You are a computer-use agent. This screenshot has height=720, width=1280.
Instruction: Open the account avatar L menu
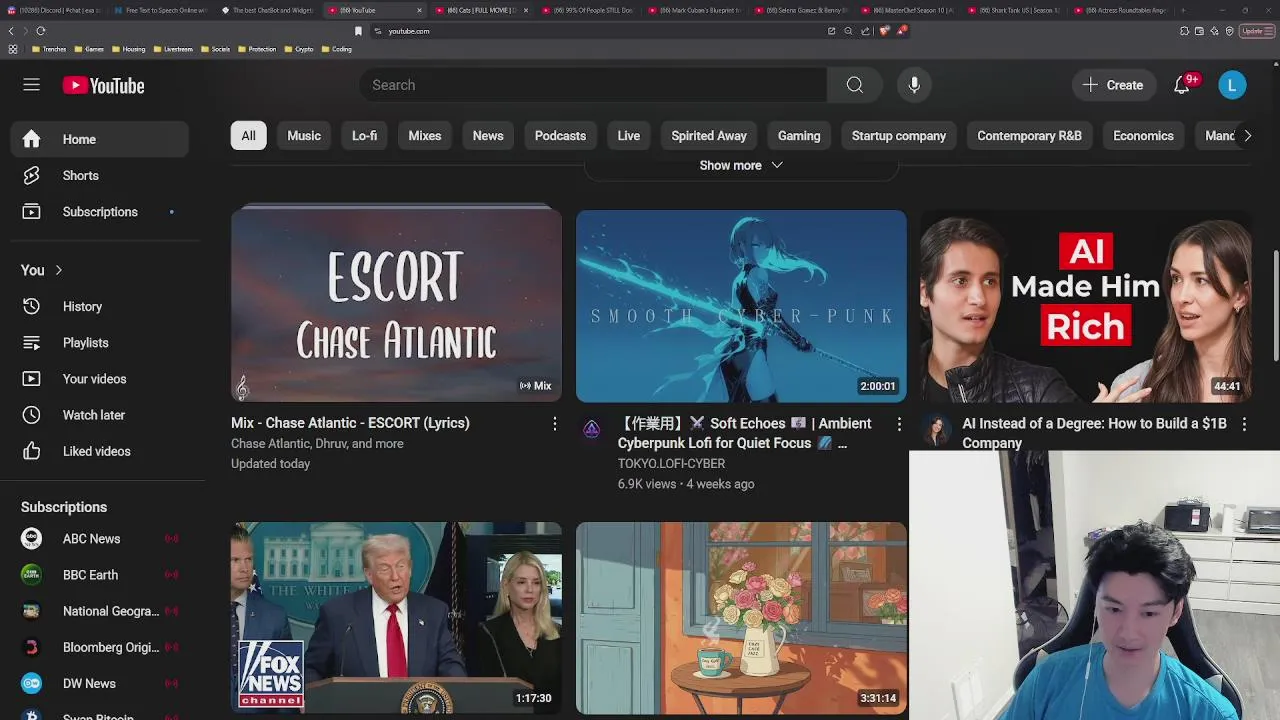(x=1232, y=85)
